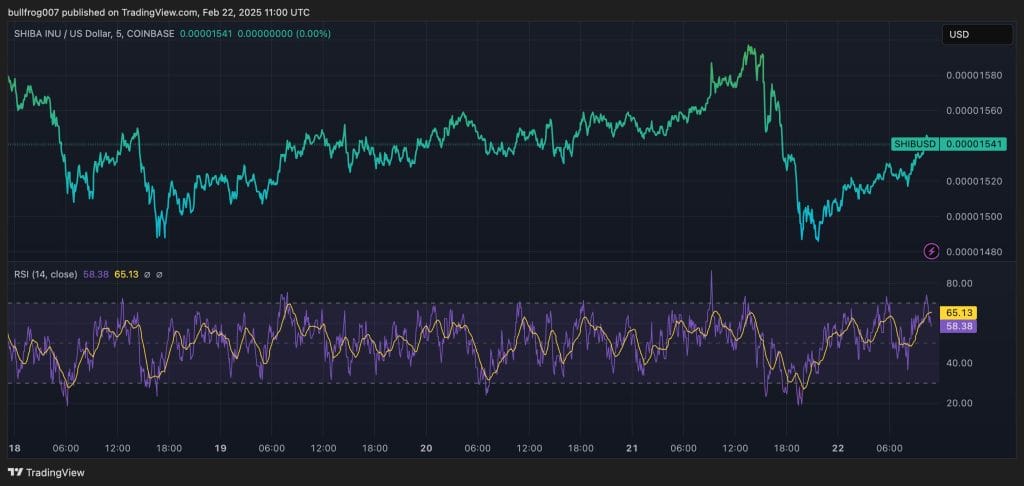
Task: Click the SHIBUSD price label tag
Action: [915, 144]
